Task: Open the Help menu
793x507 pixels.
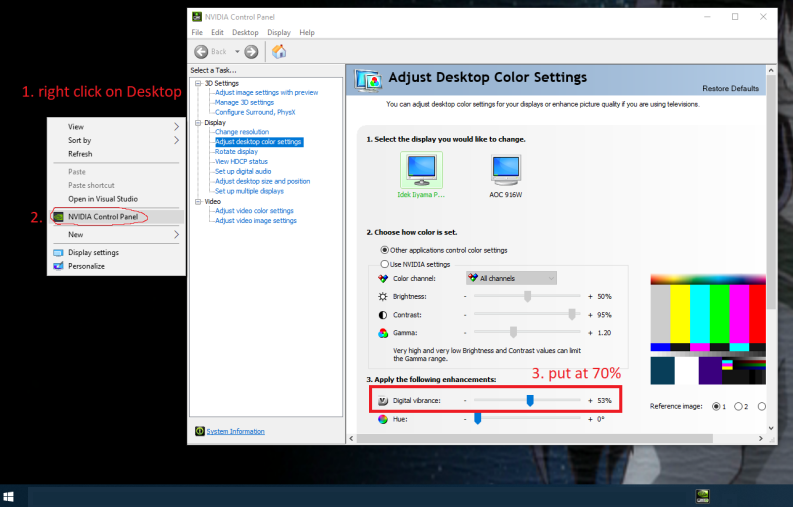Action: coord(307,32)
